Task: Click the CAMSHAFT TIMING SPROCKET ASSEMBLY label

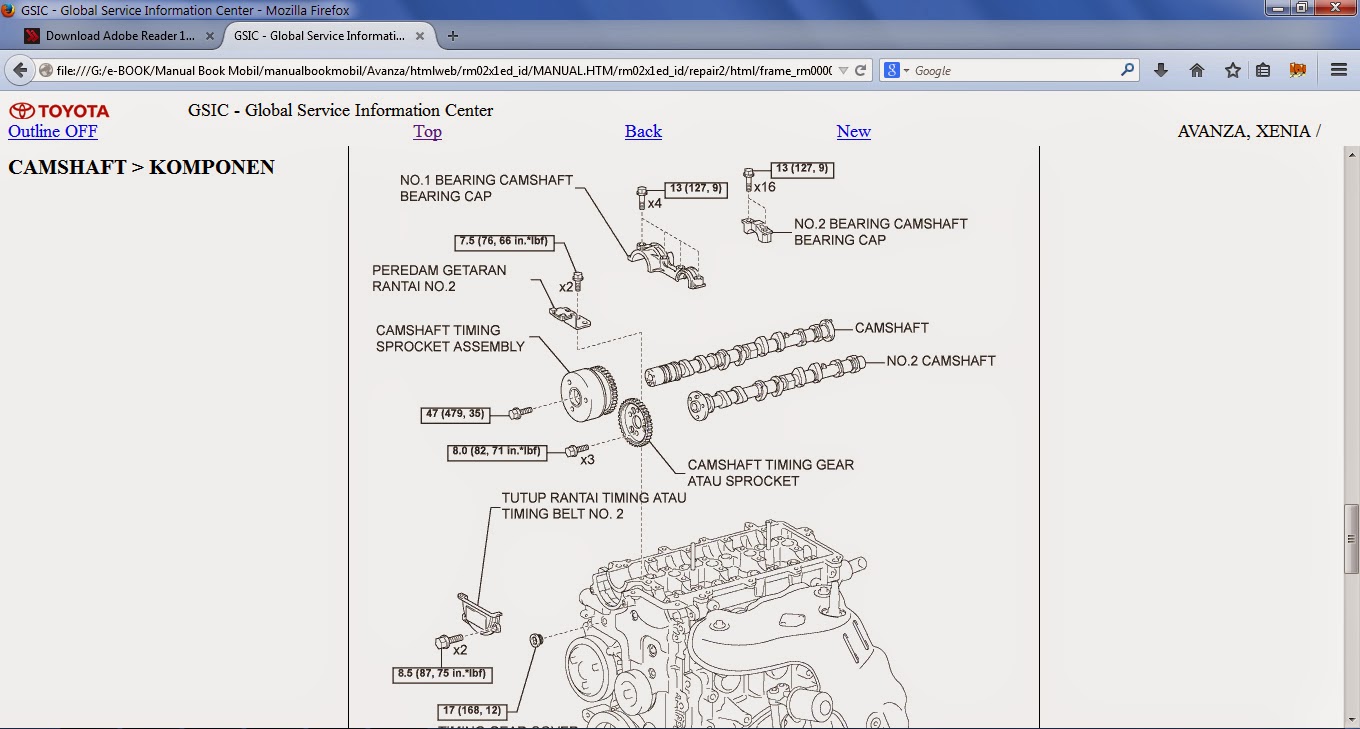Action: [450, 338]
